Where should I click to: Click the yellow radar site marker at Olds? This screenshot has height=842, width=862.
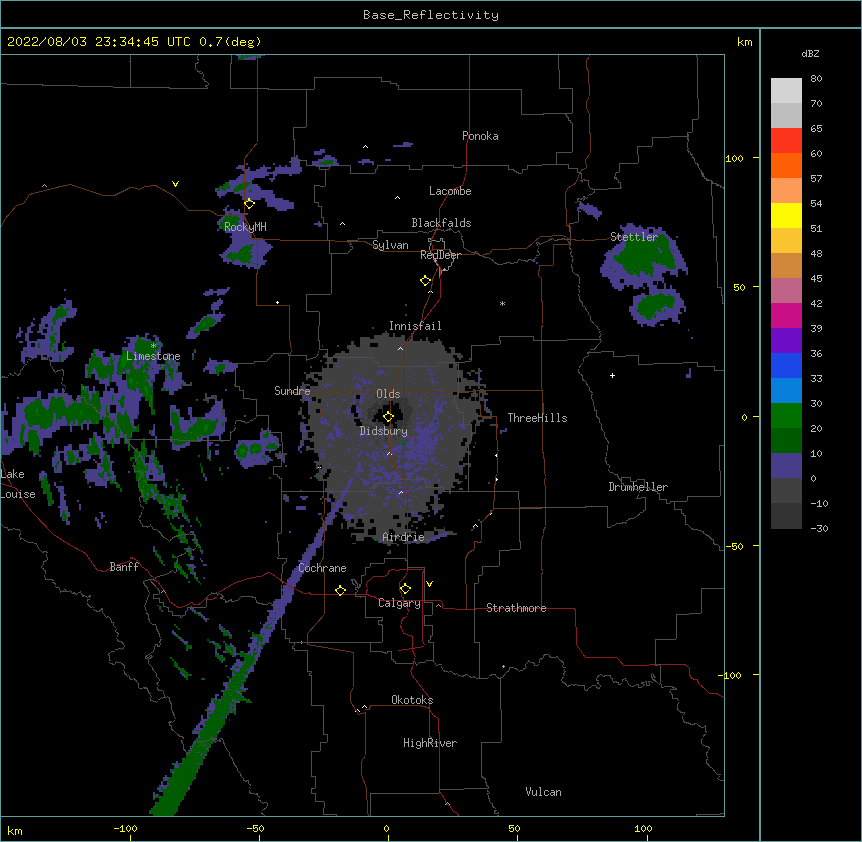388,417
